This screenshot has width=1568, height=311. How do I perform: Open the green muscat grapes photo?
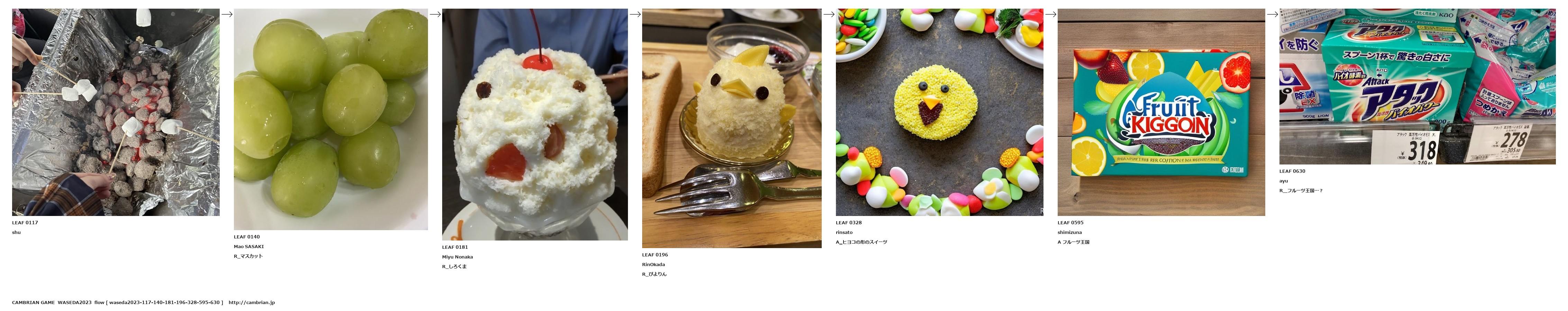(330, 119)
